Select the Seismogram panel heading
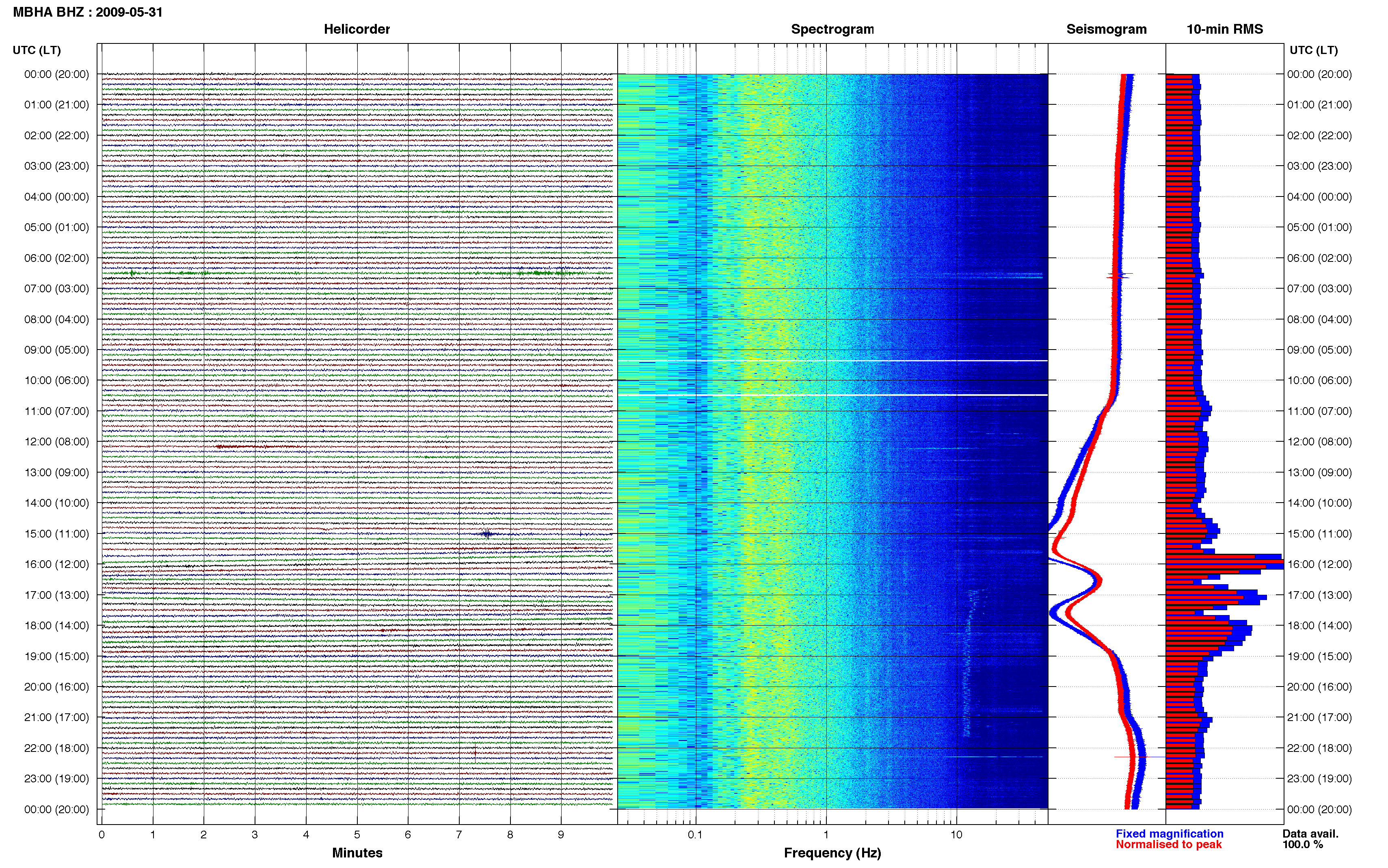1388x868 pixels. [x=1106, y=29]
